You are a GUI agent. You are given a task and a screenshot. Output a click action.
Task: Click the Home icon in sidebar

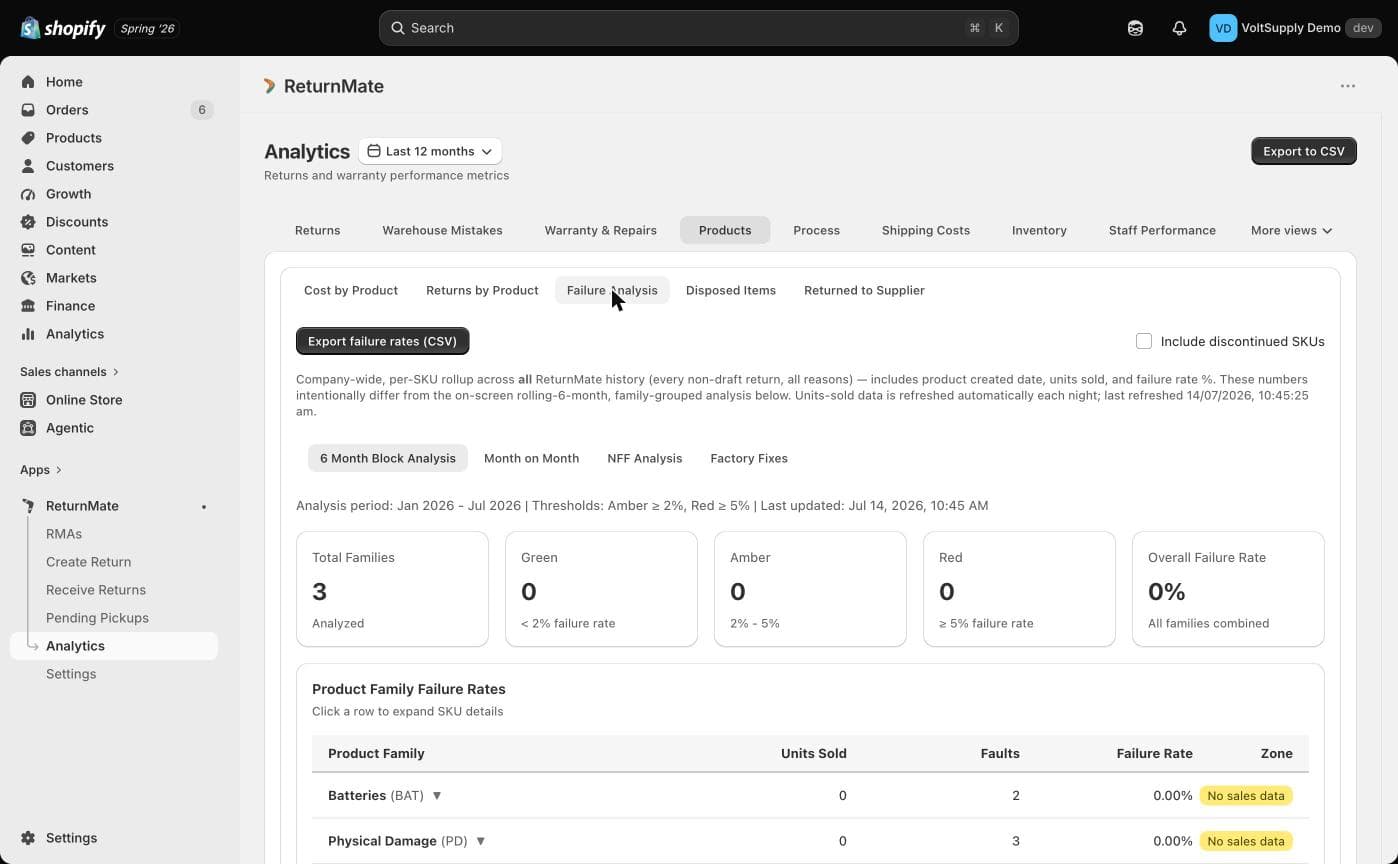pos(28,82)
